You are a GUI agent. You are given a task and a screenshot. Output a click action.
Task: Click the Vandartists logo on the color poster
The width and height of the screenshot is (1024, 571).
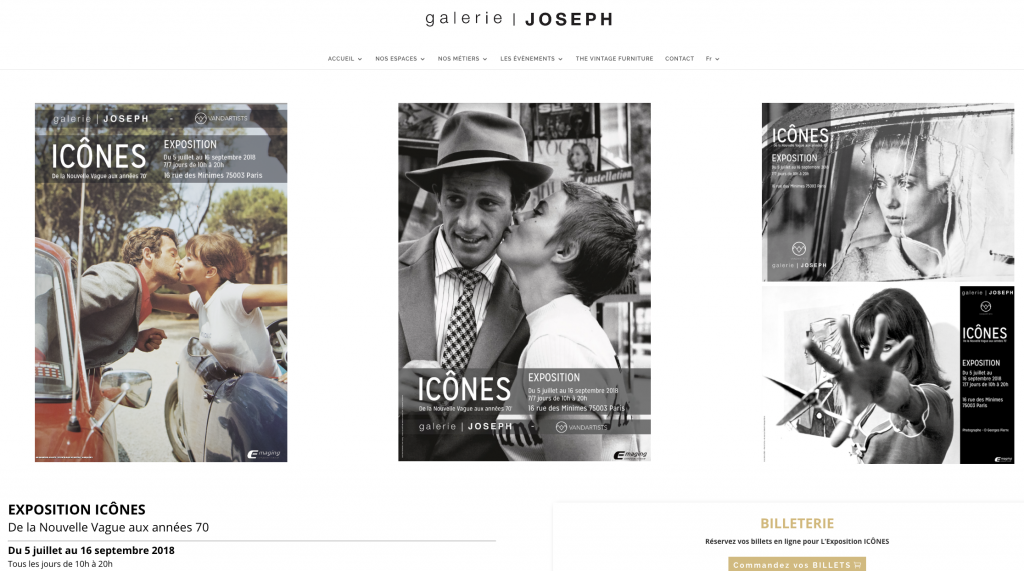pos(221,118)
